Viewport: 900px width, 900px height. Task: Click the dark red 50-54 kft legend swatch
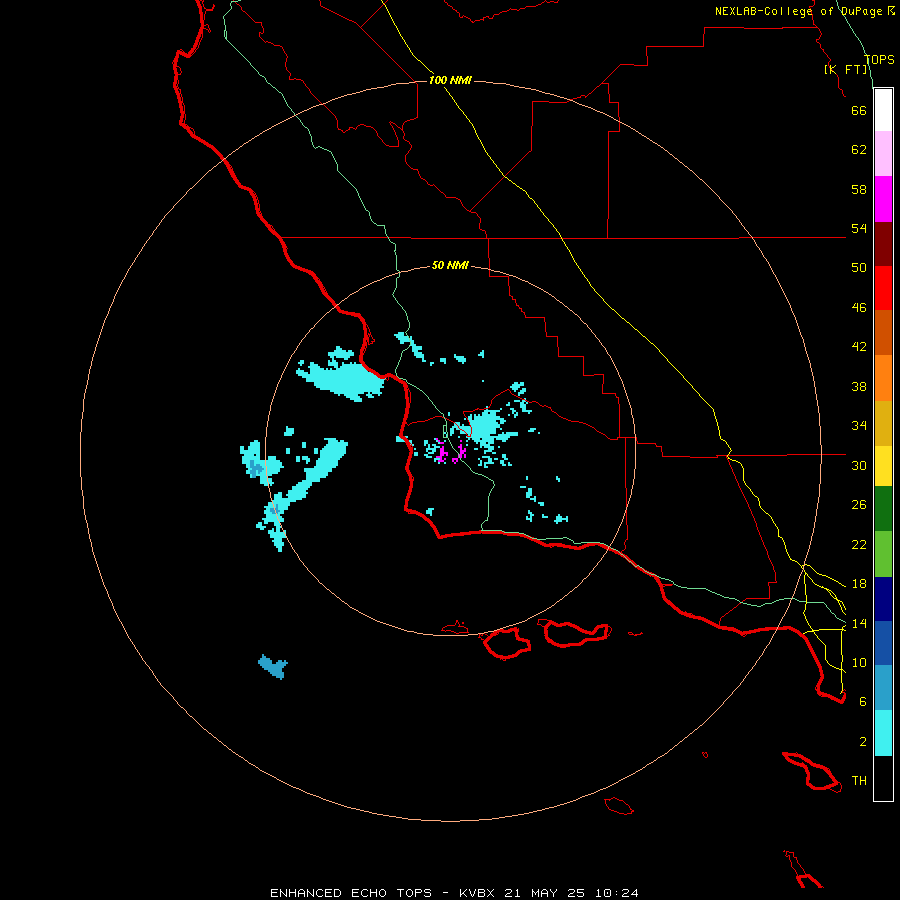(883, 243)
